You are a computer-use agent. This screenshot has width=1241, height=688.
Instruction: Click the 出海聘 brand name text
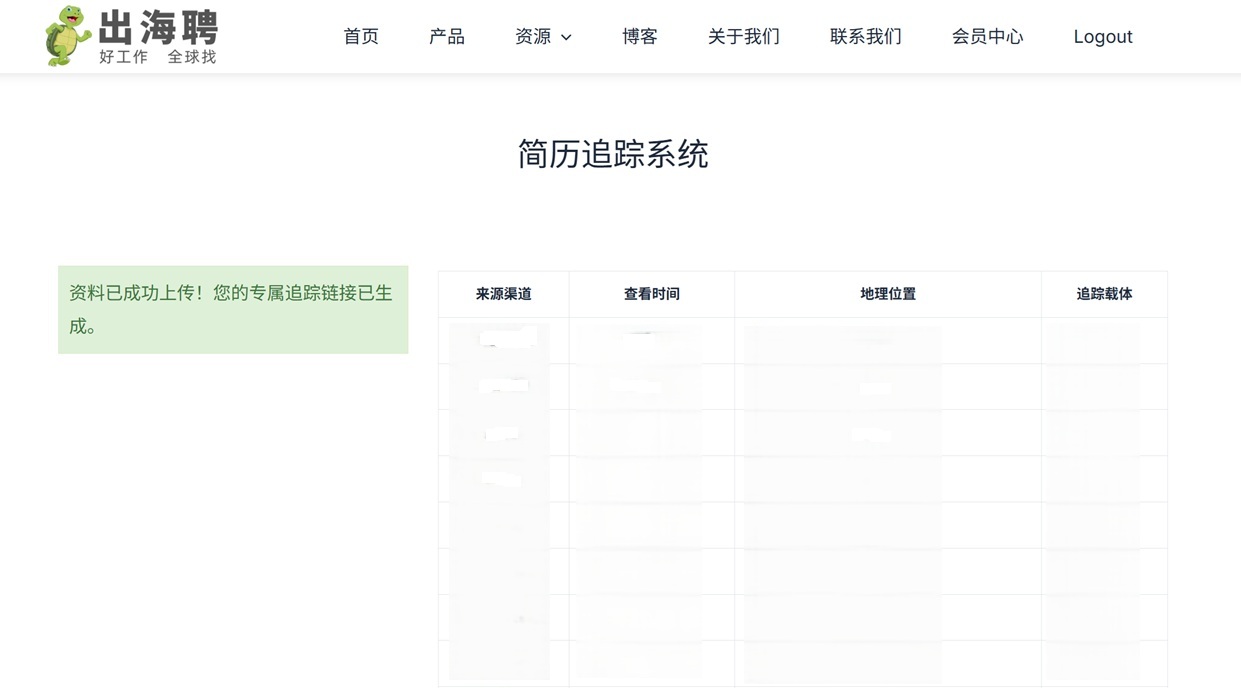158,28
